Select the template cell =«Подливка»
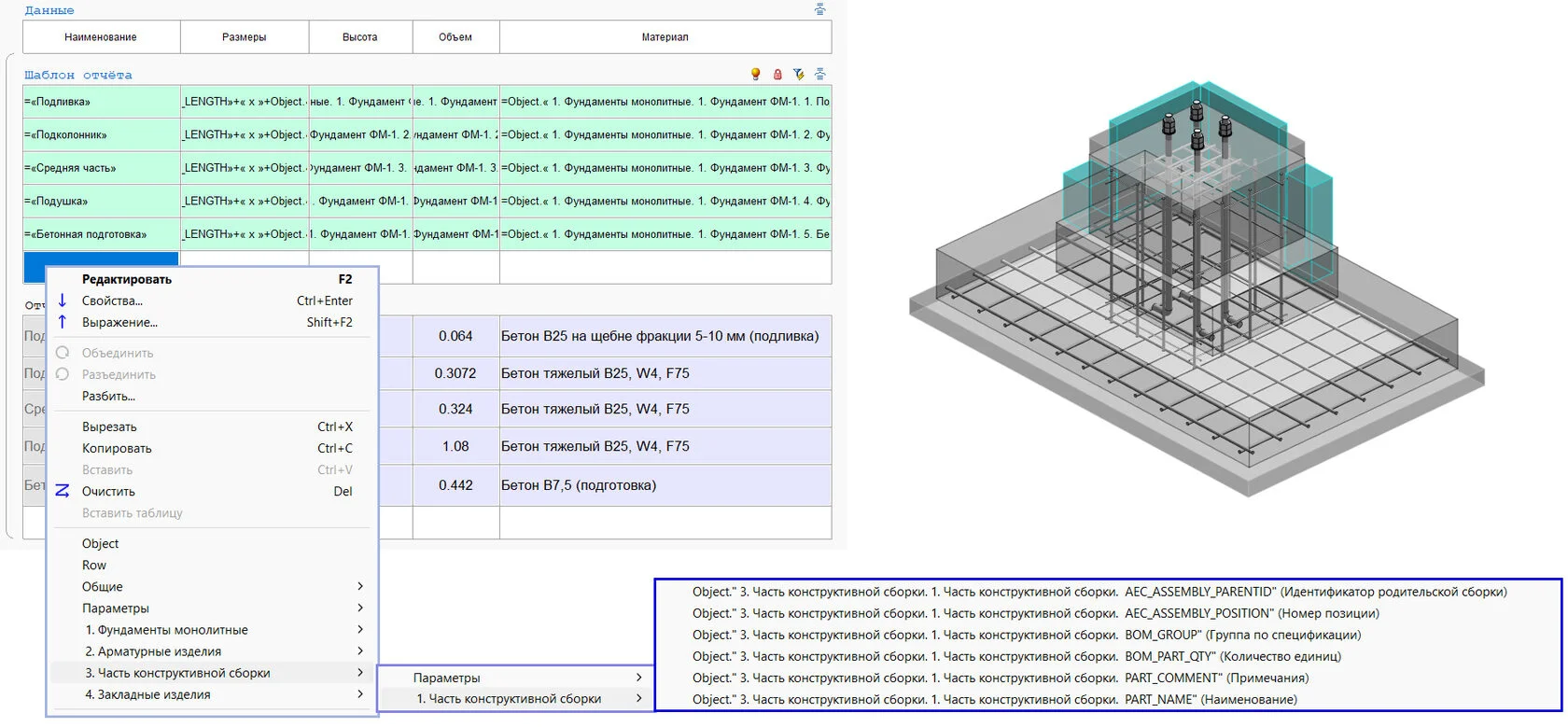This screenshot has width=1568, height=727. click(x=101, y=102)
